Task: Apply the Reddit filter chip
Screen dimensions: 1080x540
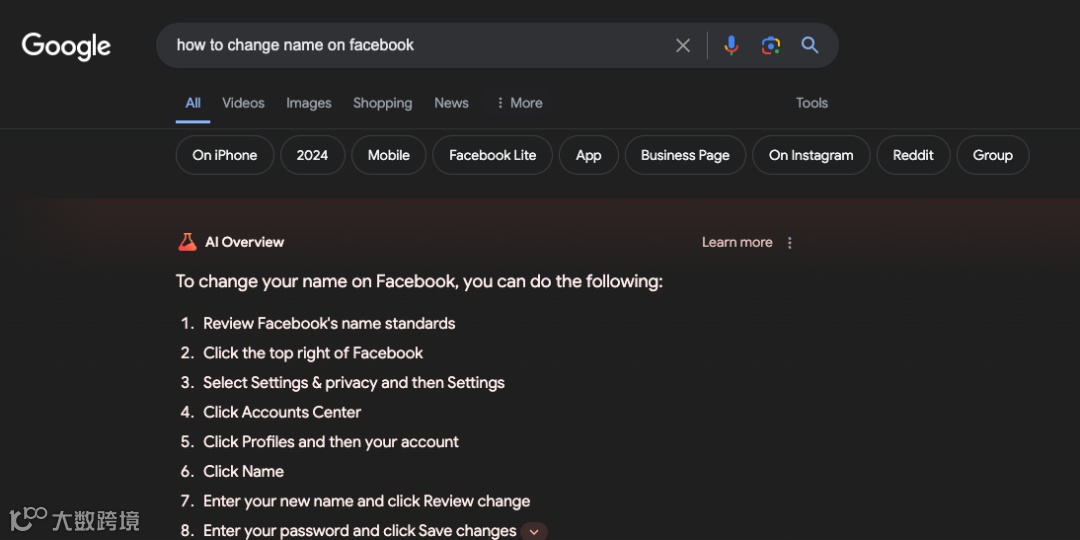Action: pyautogui.click(x=913, y=155)
